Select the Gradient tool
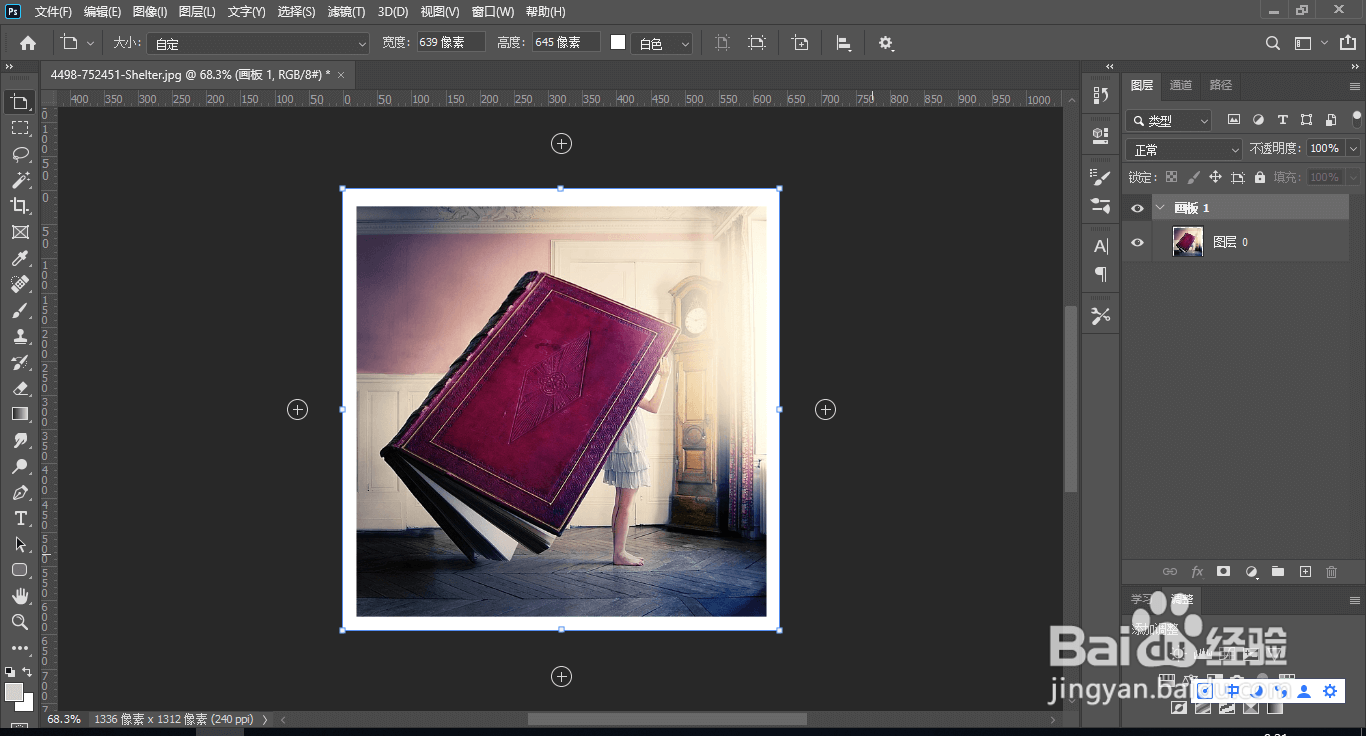 (x=20, y=414)
